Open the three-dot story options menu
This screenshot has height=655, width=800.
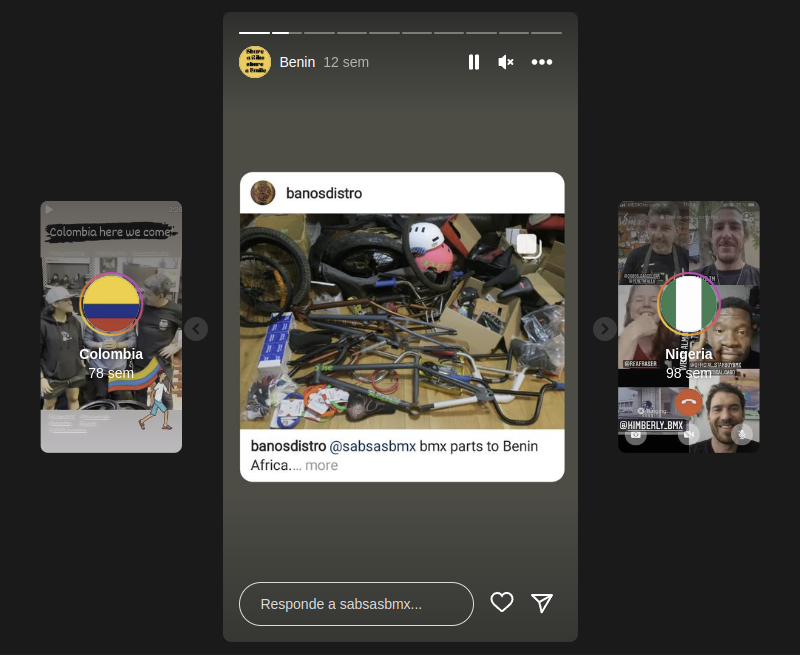542,62
